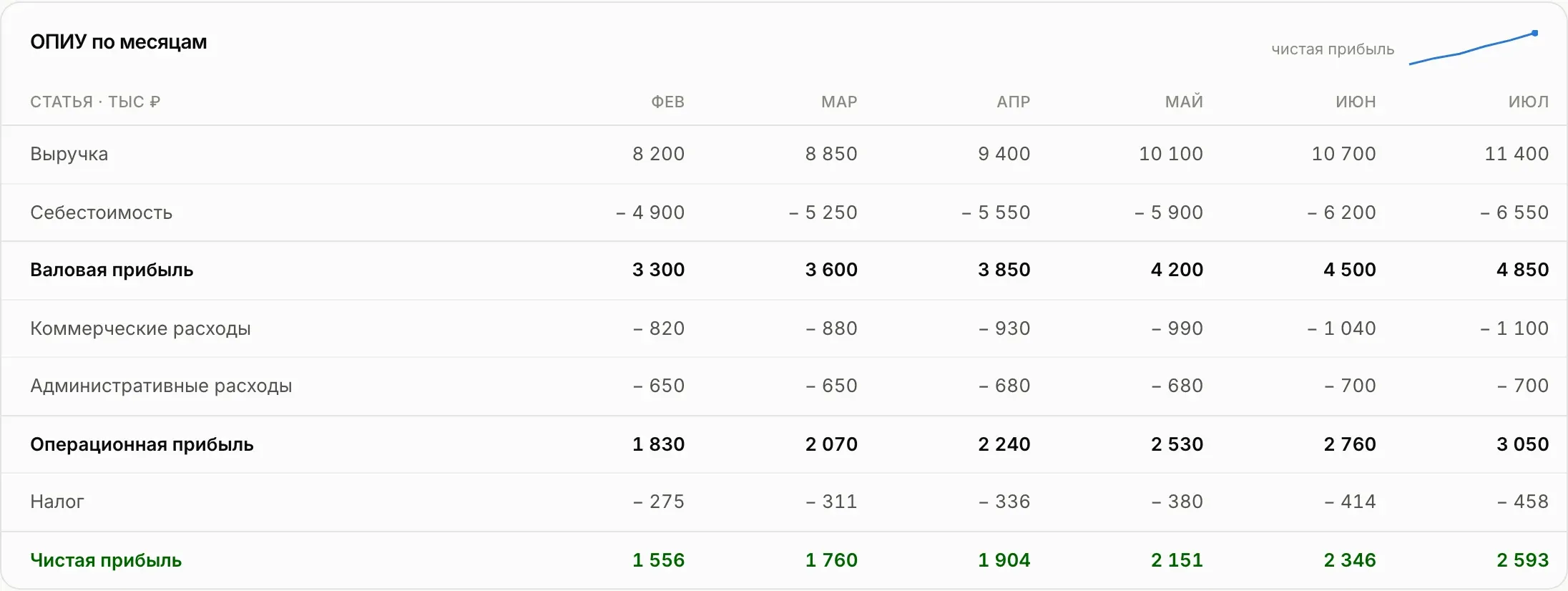The height and width of the screenshot is (591, 1568).
Task: Click the Налог row label
Action: (57, 502)
